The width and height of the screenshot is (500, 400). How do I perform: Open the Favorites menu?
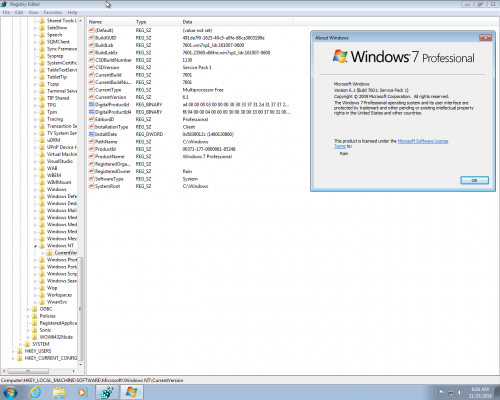(x=53, y=12)
